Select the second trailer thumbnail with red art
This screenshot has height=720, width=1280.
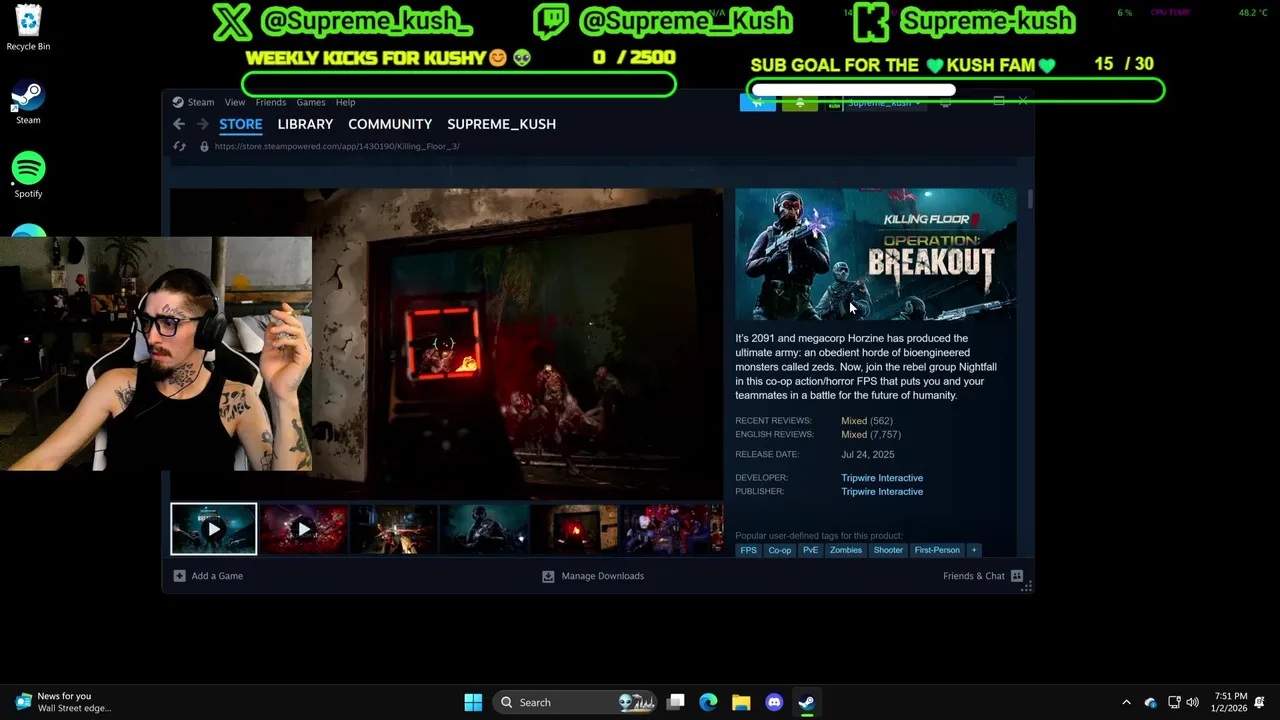tap(304, 529)
